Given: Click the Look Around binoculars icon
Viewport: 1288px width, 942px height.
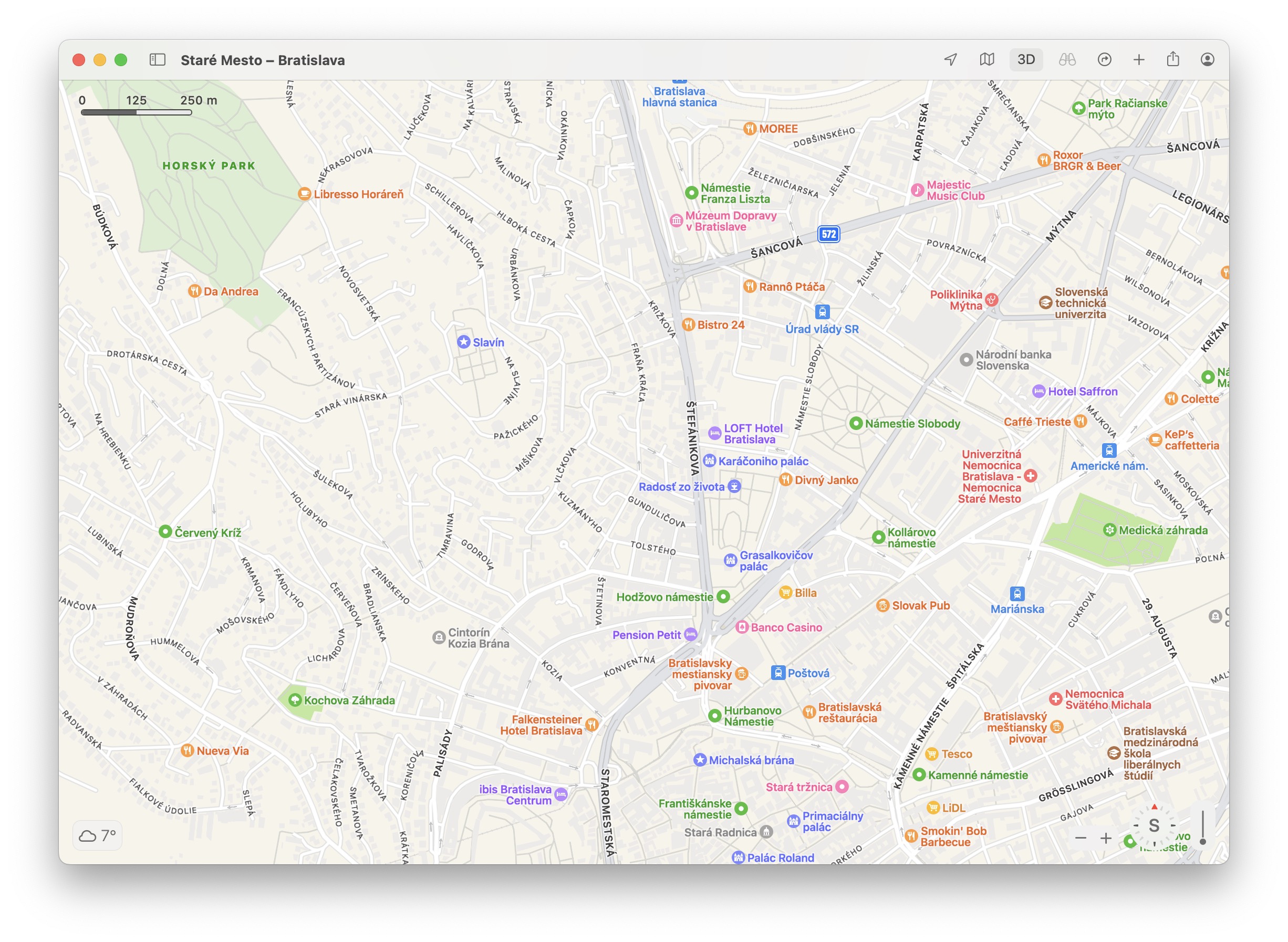Looking at the screenshot, I should [1067, 60].
